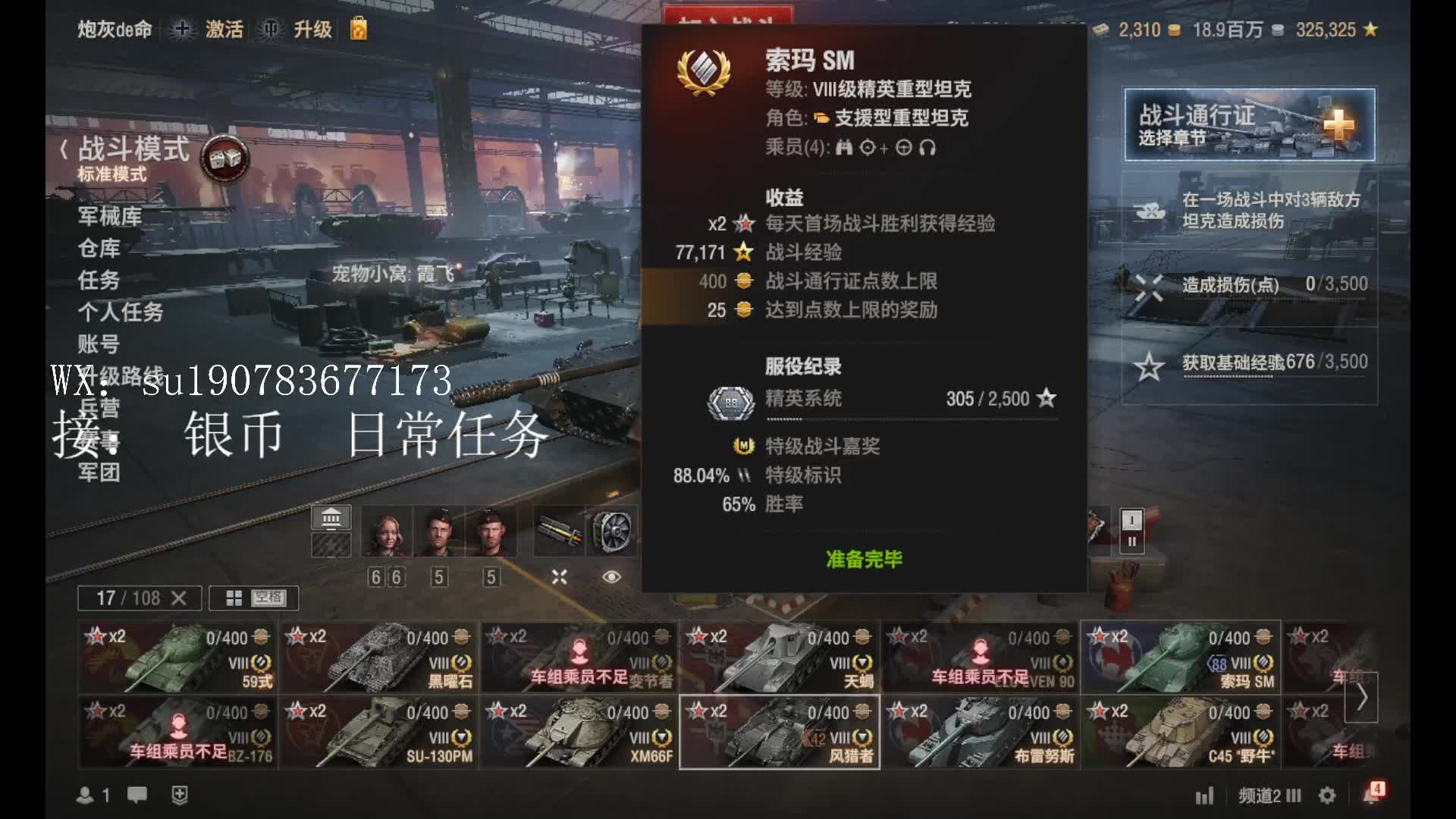Open the chat bubble icon
Screen dimensions: 1456x819
137,795
